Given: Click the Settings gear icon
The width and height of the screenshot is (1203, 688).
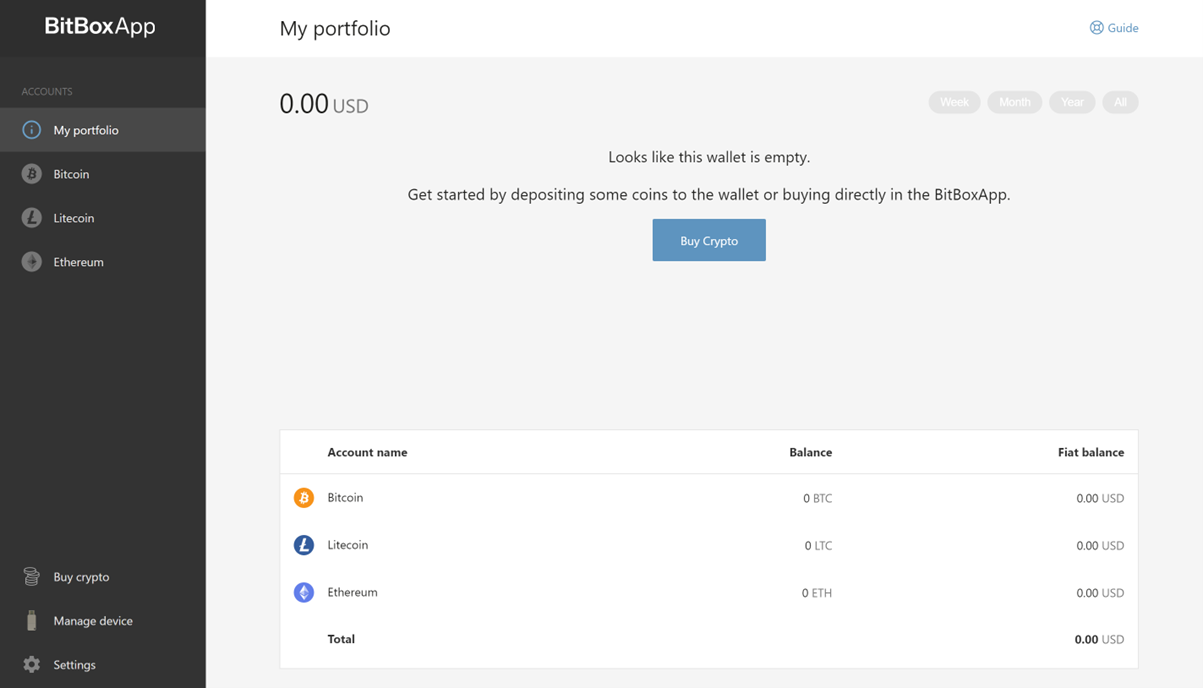Looking at the screenshot, I should (31, 665).
